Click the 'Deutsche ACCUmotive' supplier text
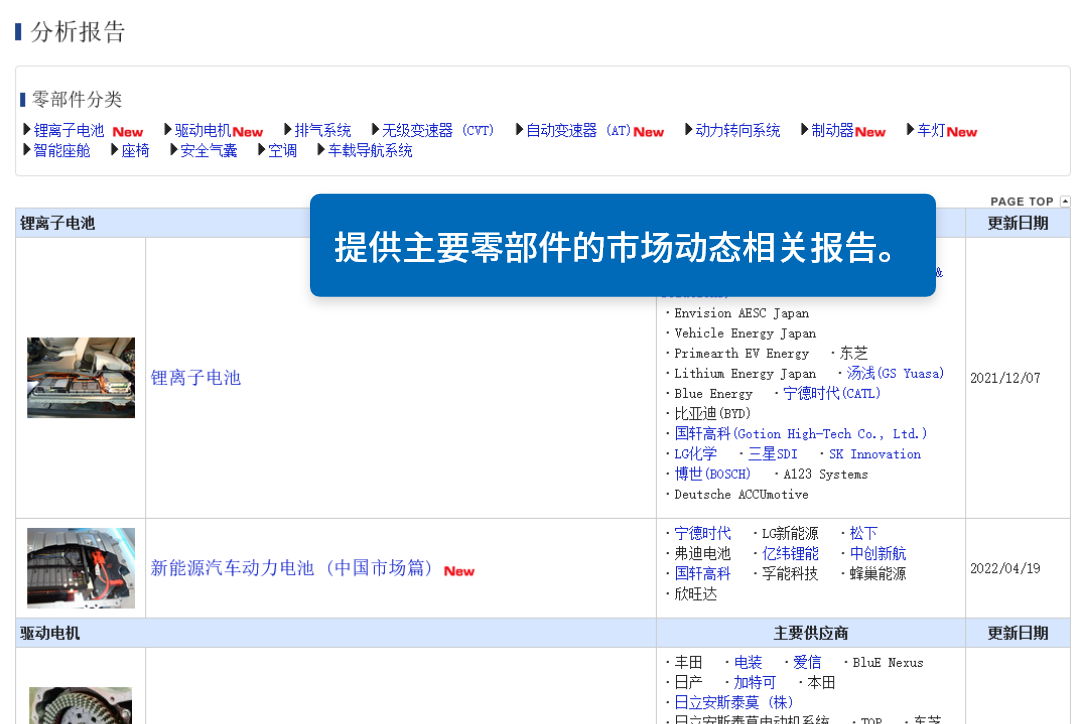 [742, 494]
